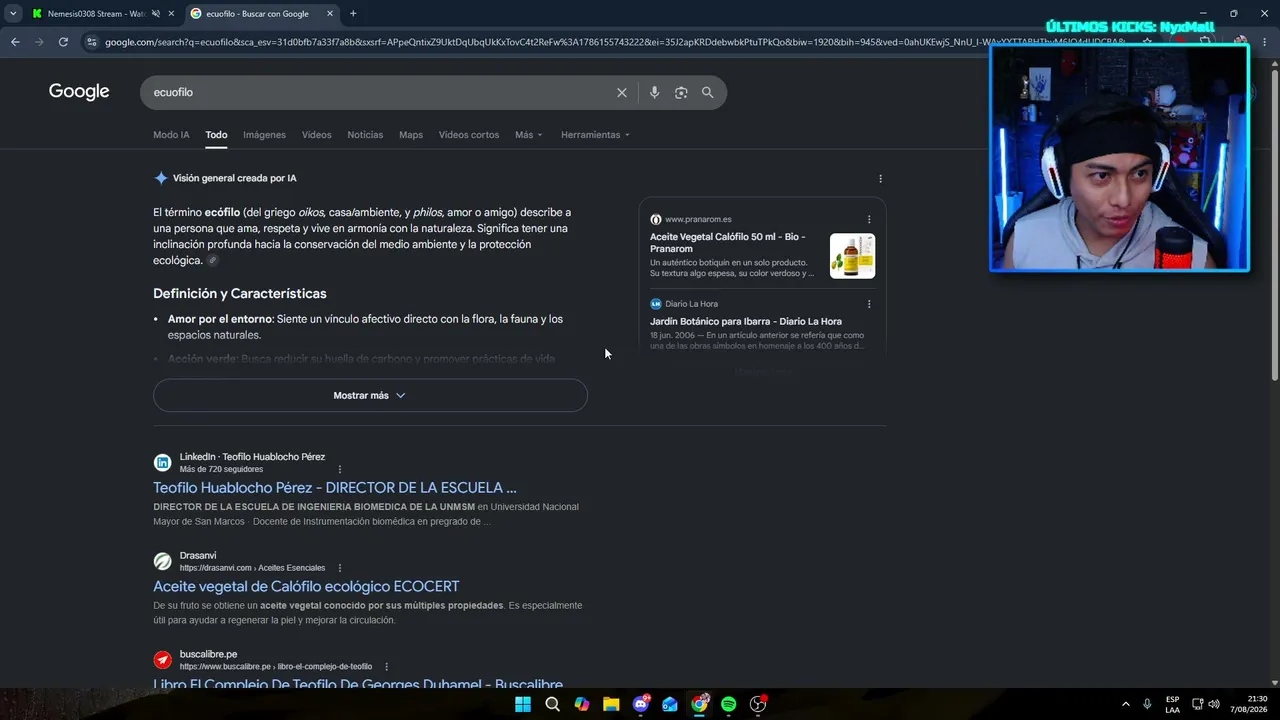Open network status icon in system tray
The width and height of the screenshot is (1280, 720).
pos(1198,704)
